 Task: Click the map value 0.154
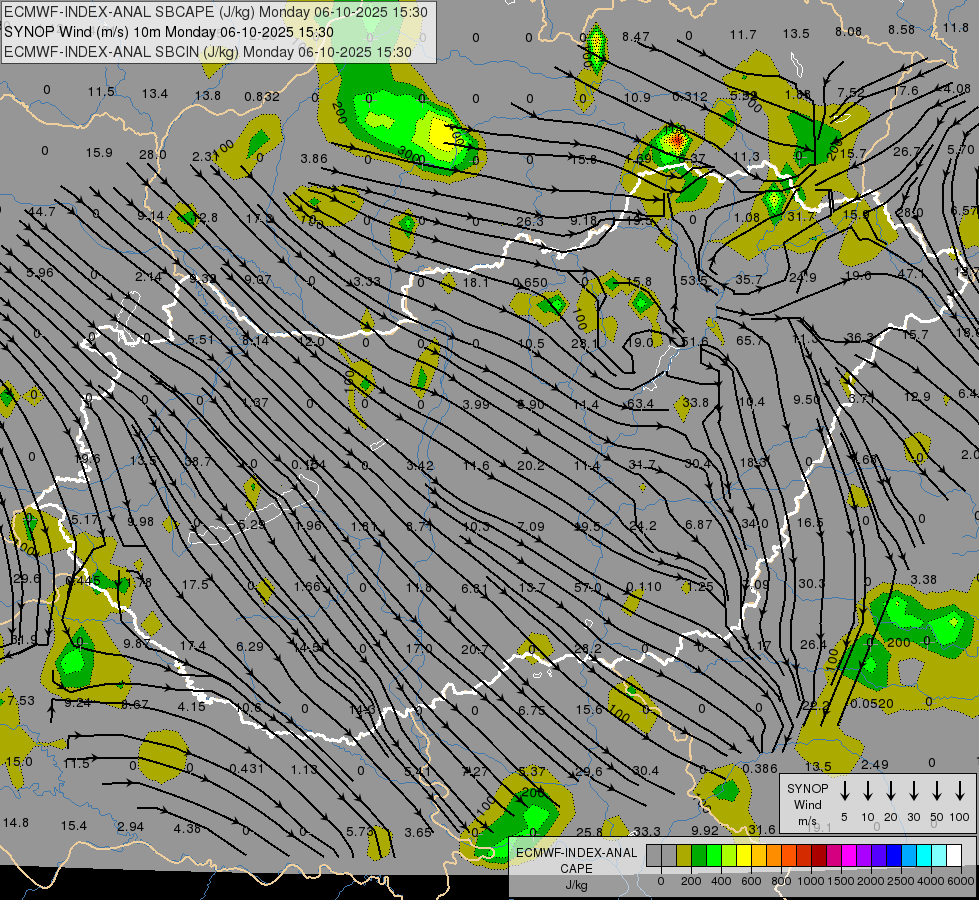(x=308, y=464)
